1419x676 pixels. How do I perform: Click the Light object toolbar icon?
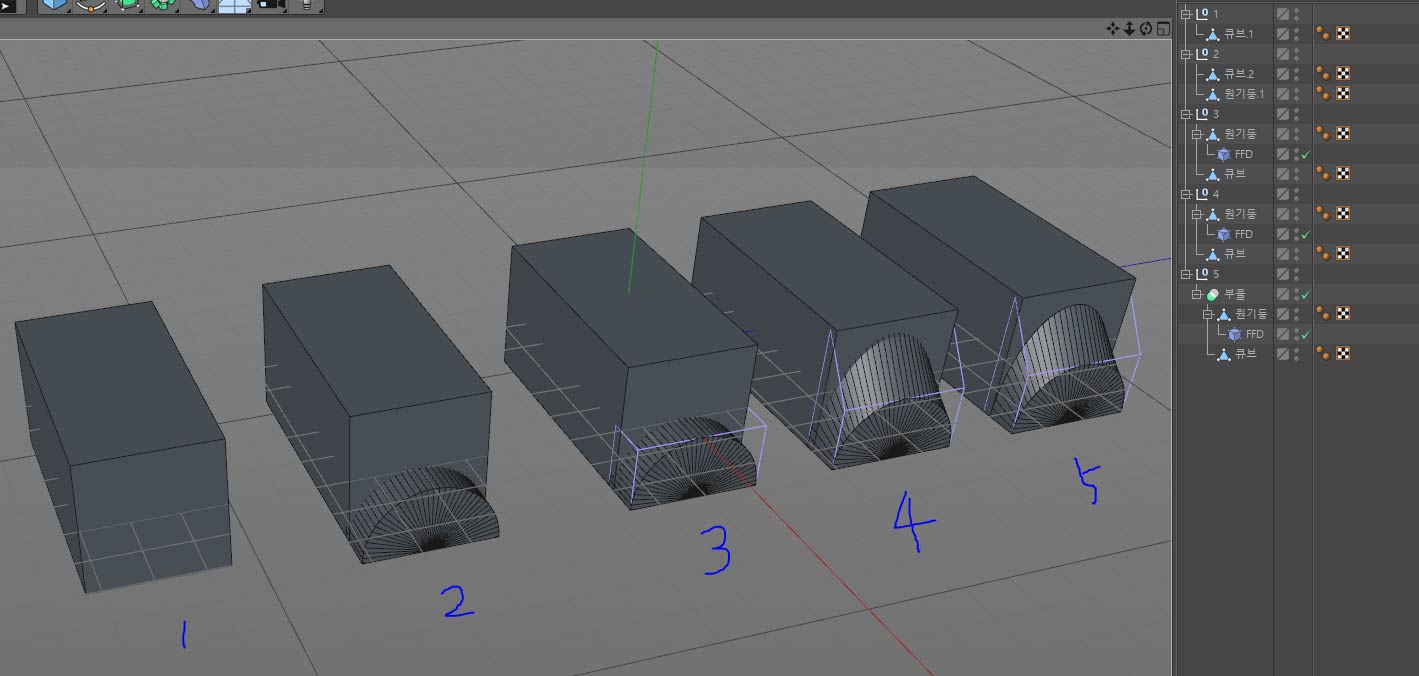306,5
